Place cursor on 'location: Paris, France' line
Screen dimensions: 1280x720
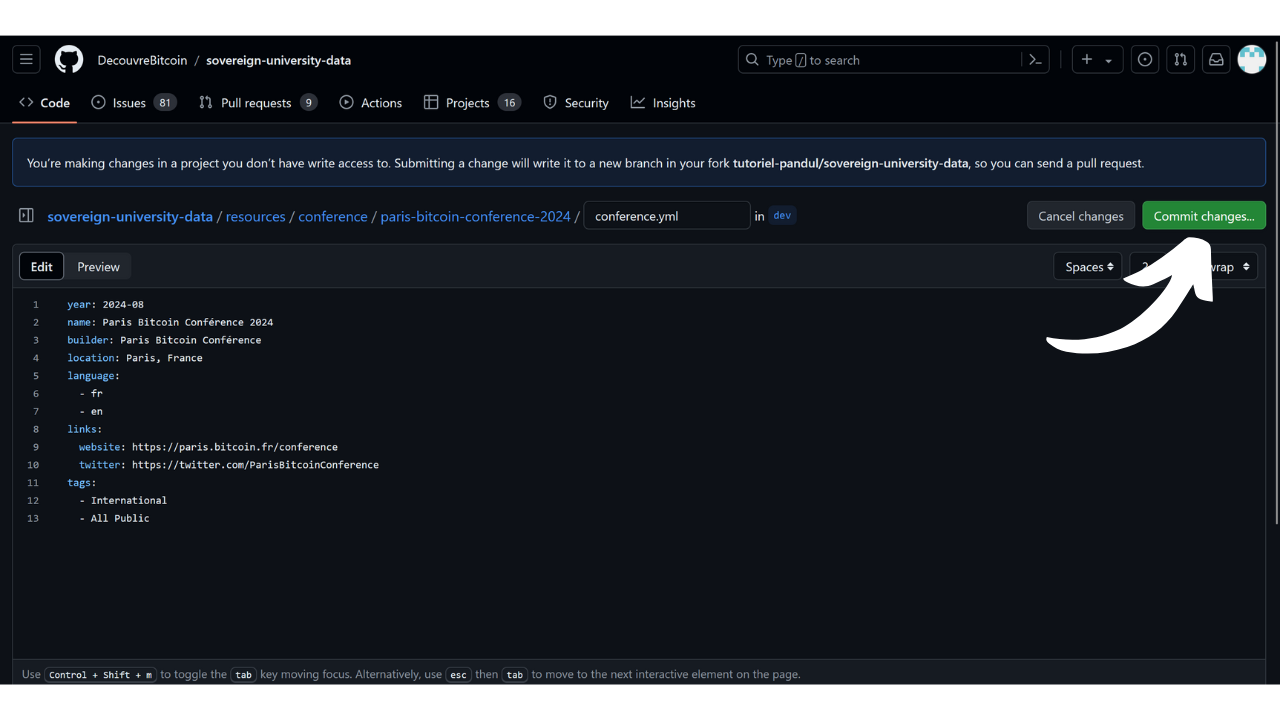[135, 358]
